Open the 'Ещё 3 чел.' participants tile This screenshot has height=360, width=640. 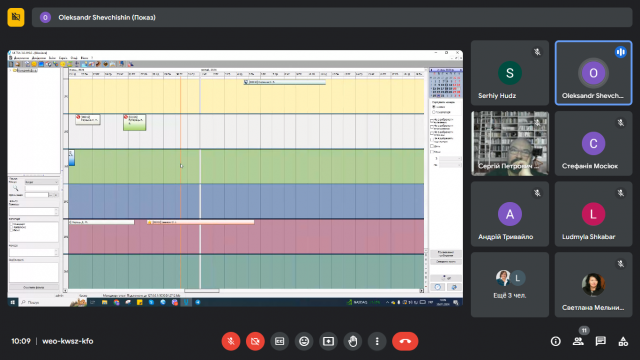[x=510, y=284]
